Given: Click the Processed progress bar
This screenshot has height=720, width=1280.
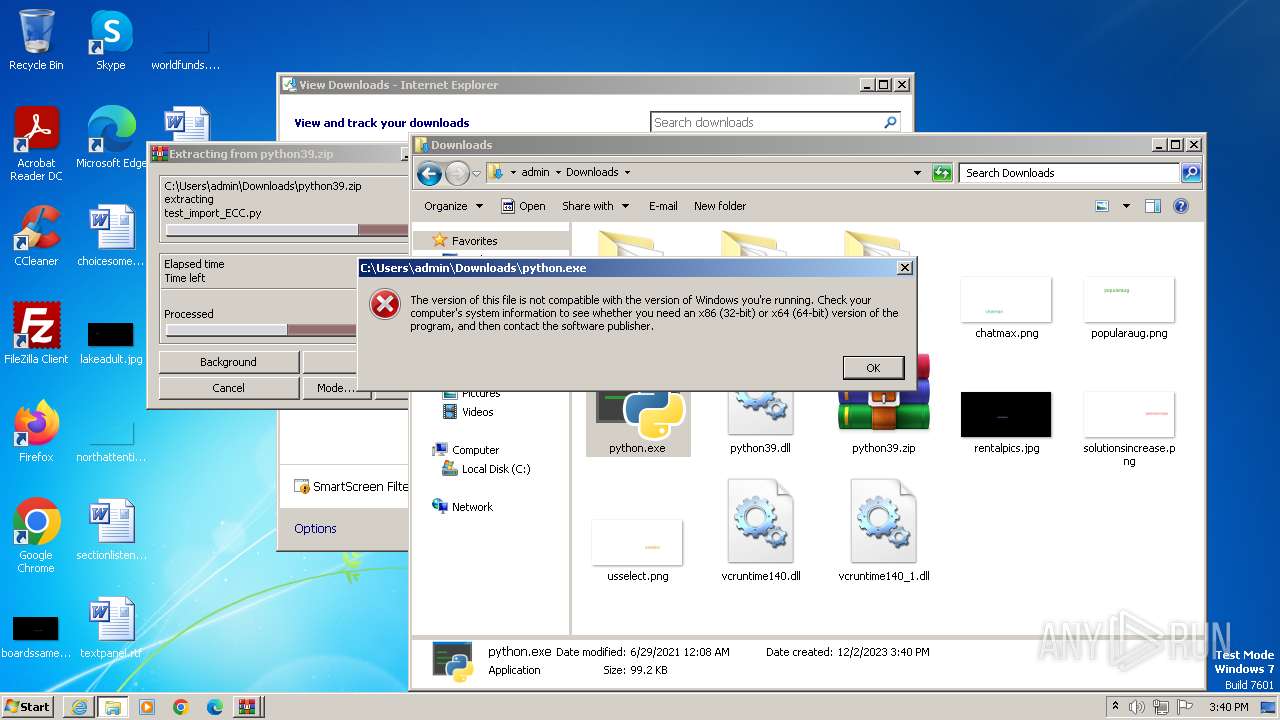Looking at the screenshot, I should click(262, 330).
